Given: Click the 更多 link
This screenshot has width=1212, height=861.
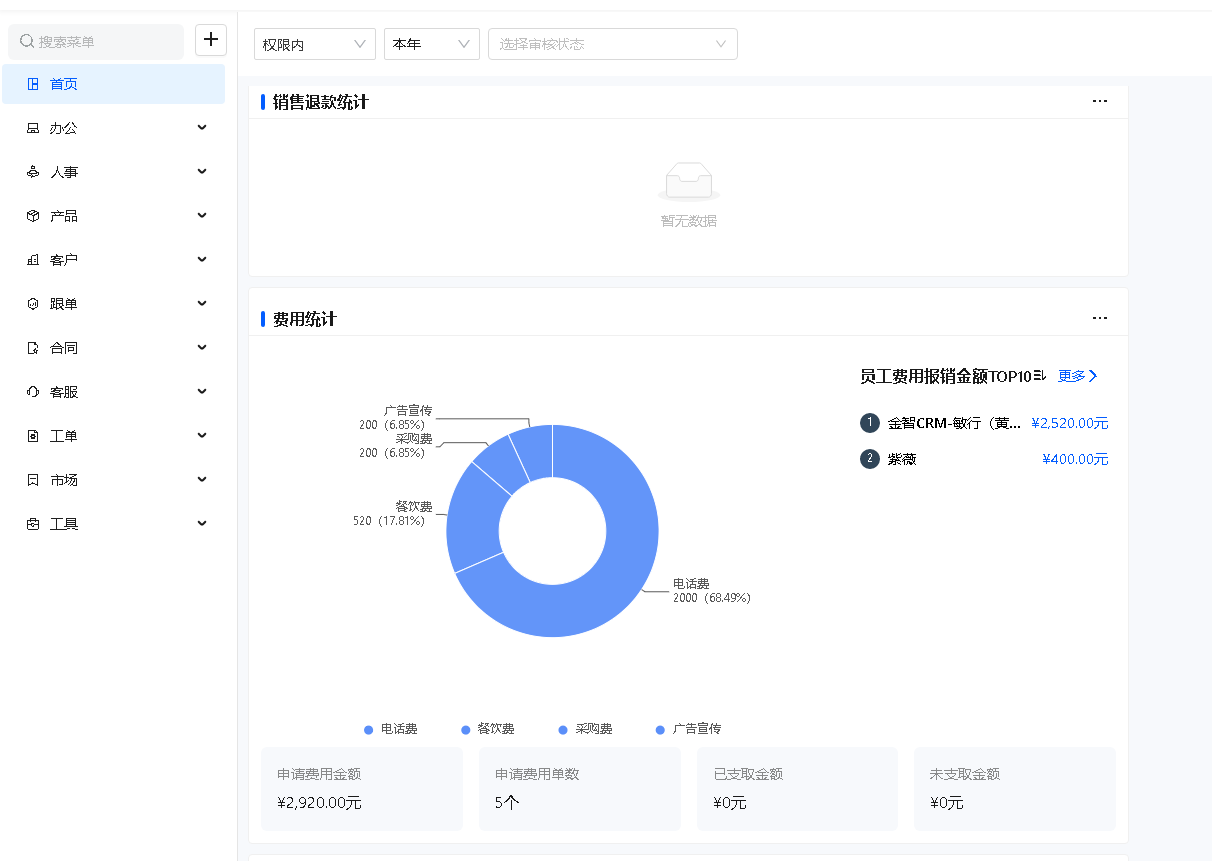Looking at the screenshot, I should click(1078, 376).
